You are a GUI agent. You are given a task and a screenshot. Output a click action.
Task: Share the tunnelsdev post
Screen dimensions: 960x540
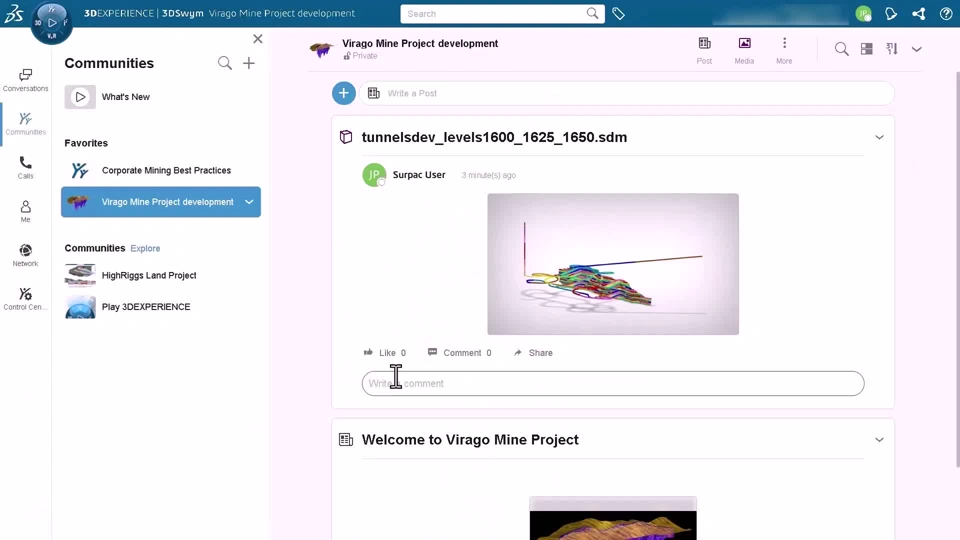point(533,353)
